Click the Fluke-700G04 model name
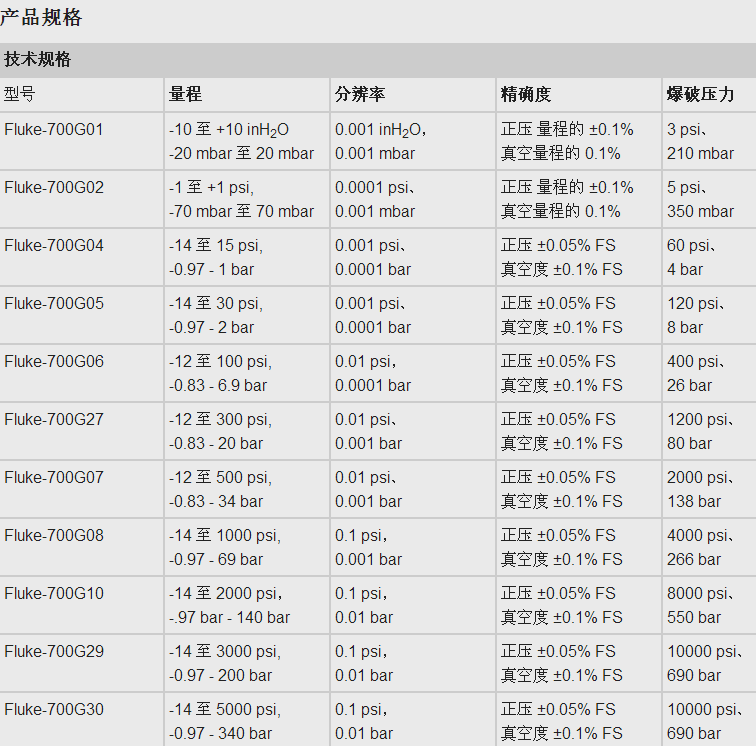Viewport: 756px width, 746px height. click(x=54, y=245)
